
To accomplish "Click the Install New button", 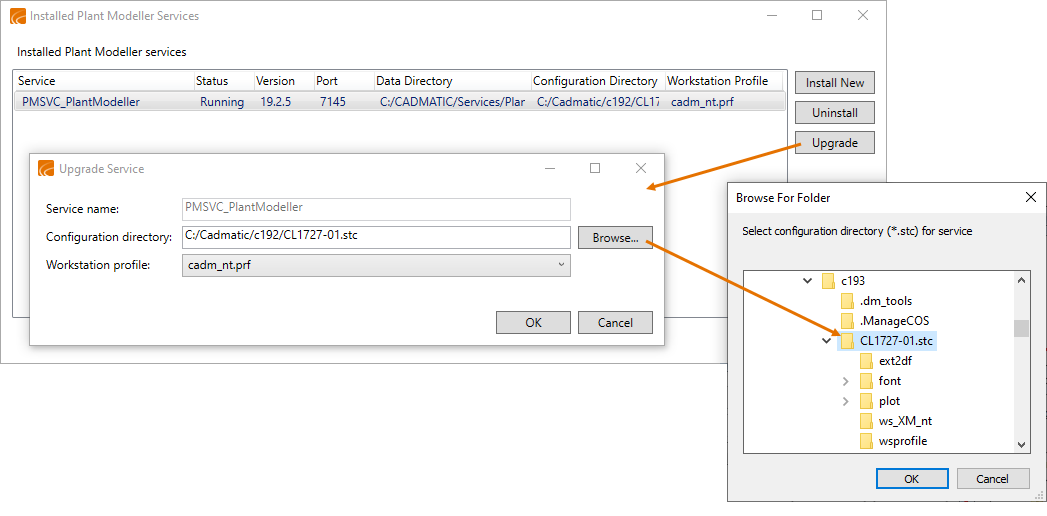I will pyautogui.click(x=834, y=83).
